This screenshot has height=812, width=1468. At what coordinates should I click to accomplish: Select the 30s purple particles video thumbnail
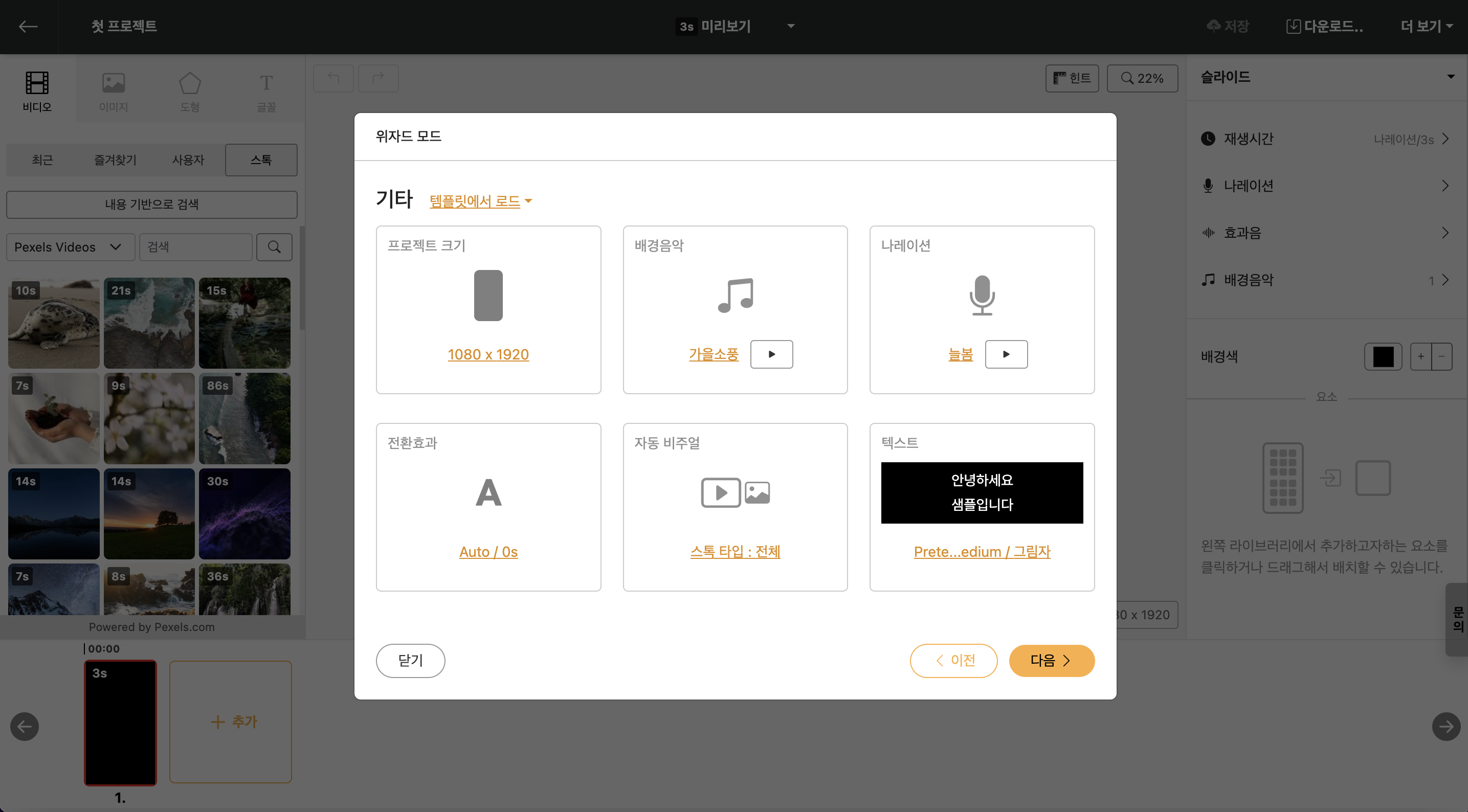(244, 513)
